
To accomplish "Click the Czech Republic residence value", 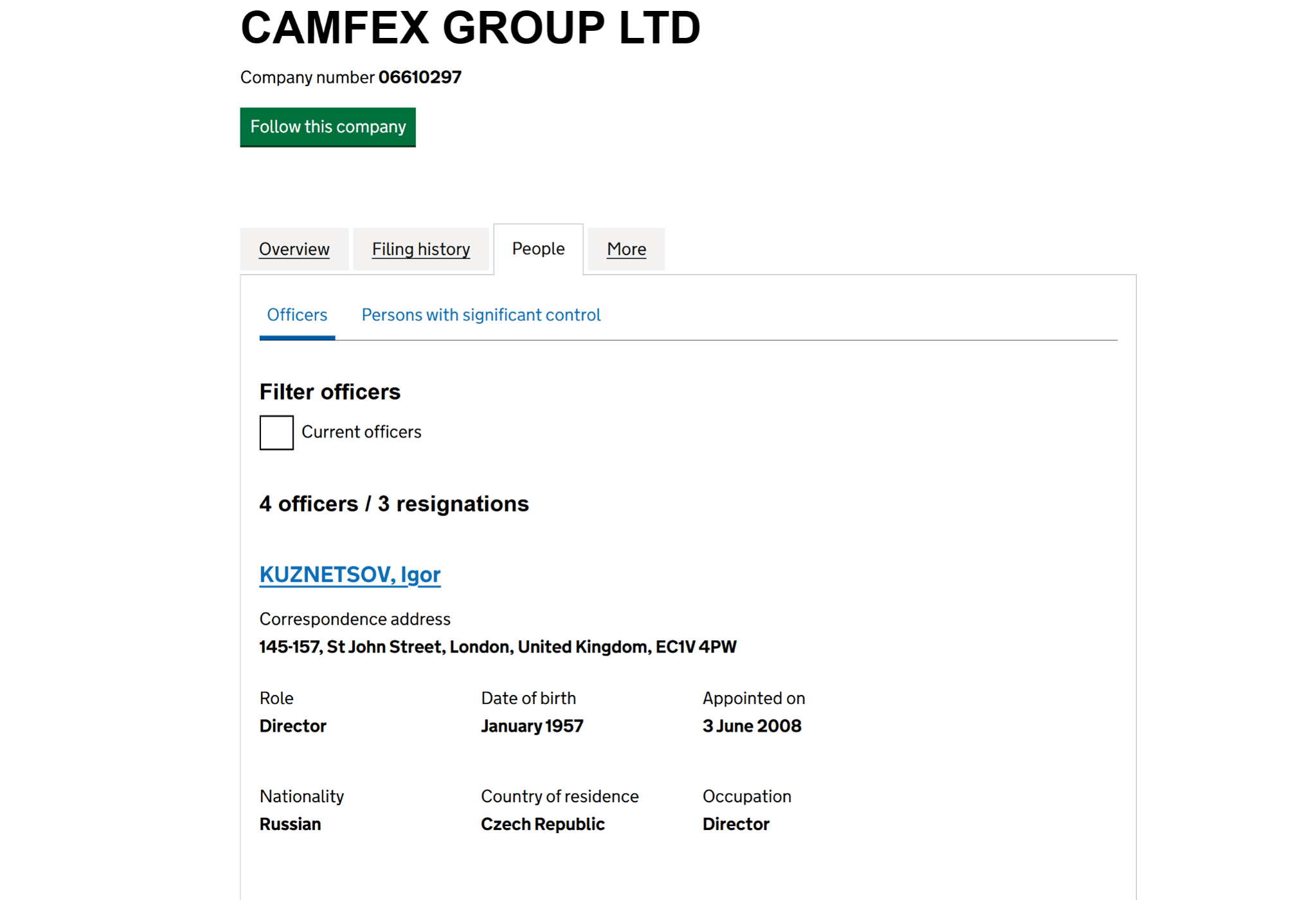I will click(543, 824).
